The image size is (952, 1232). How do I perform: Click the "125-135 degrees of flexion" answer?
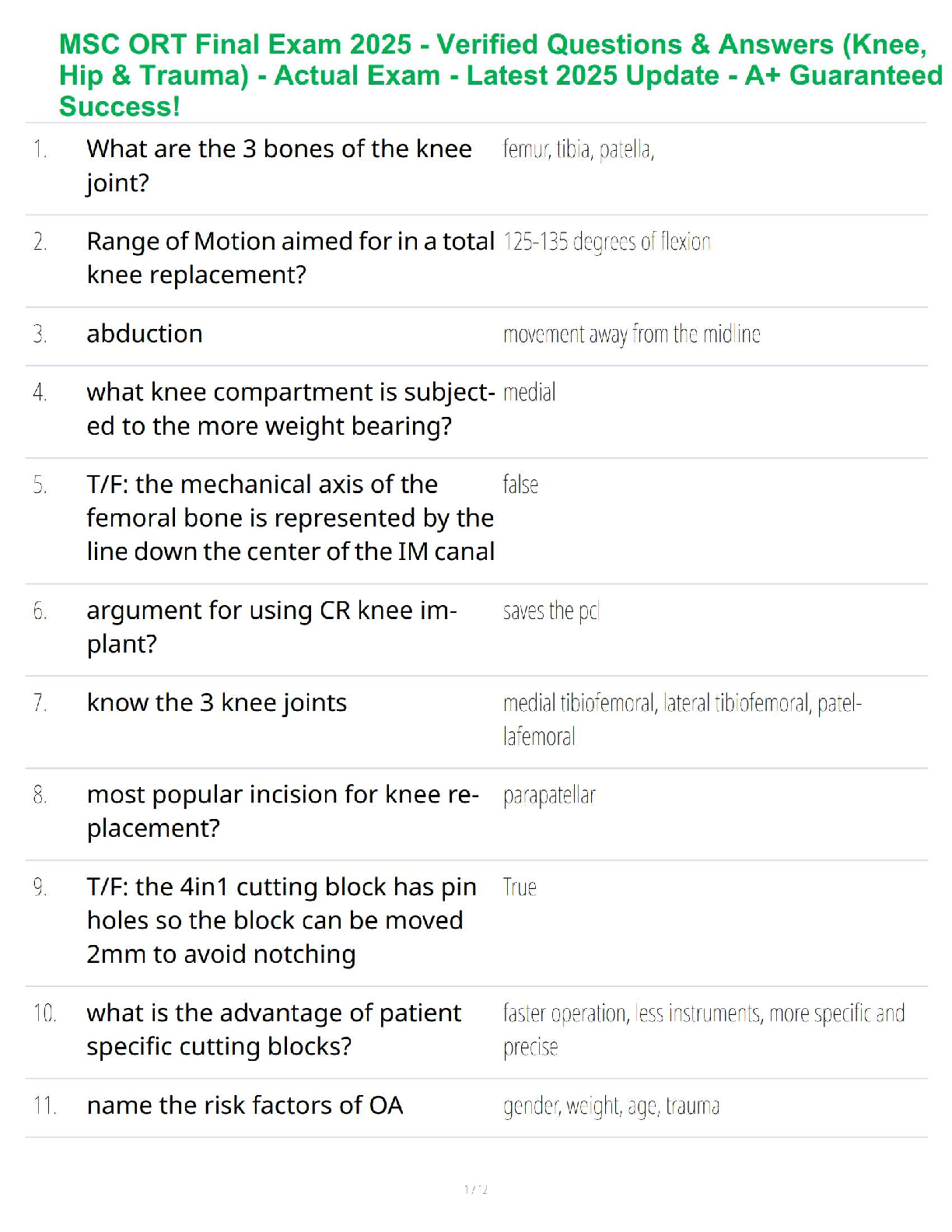607,242
